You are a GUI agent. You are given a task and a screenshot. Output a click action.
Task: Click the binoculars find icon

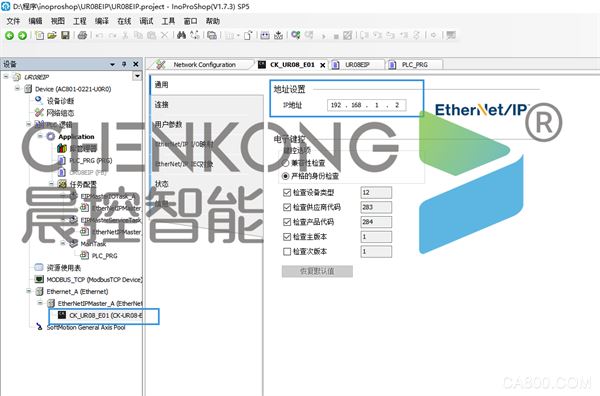pyautogui.click(x=181, y=36)
